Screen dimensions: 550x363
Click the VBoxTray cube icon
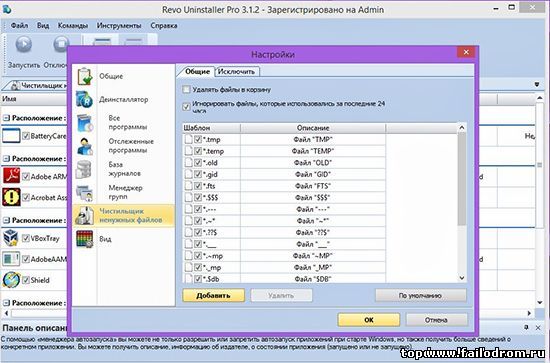point(11,238)
